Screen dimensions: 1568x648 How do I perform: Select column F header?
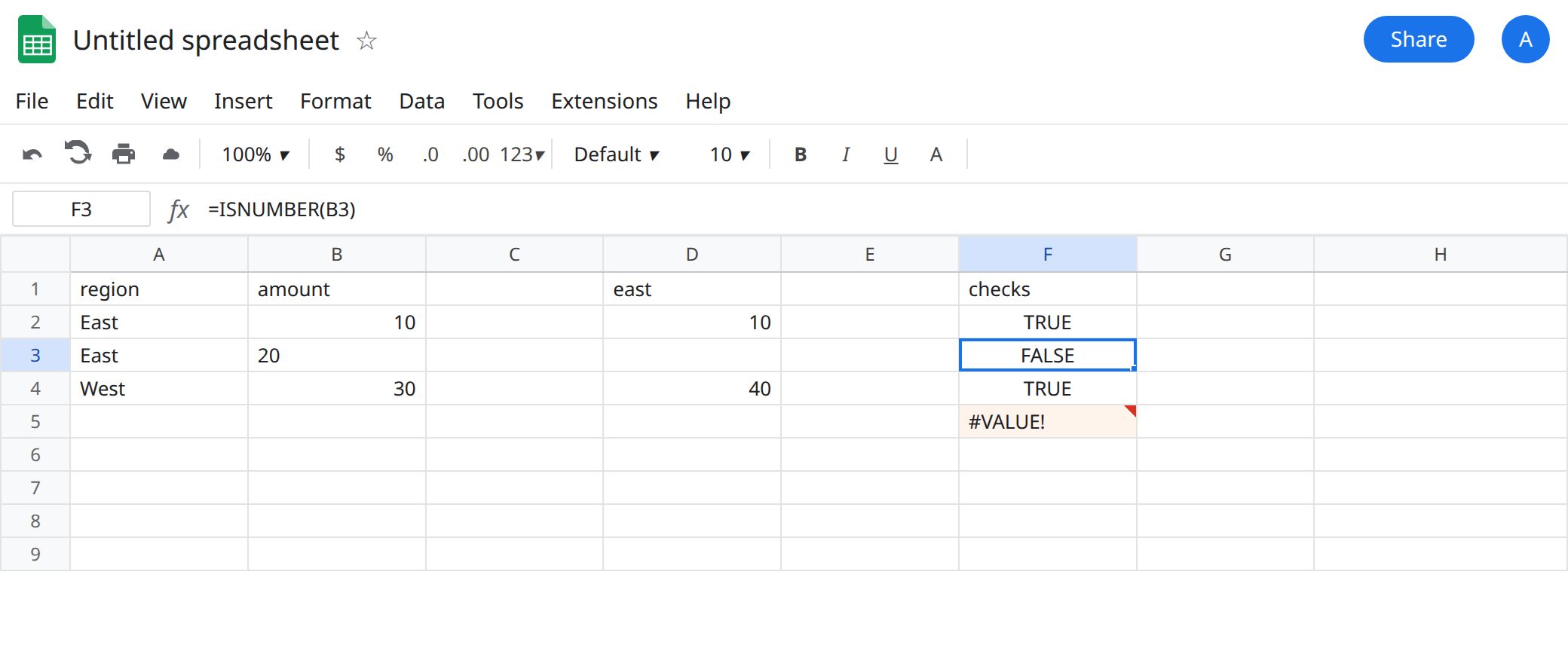pyautogui.click(x=1047, y=254)
